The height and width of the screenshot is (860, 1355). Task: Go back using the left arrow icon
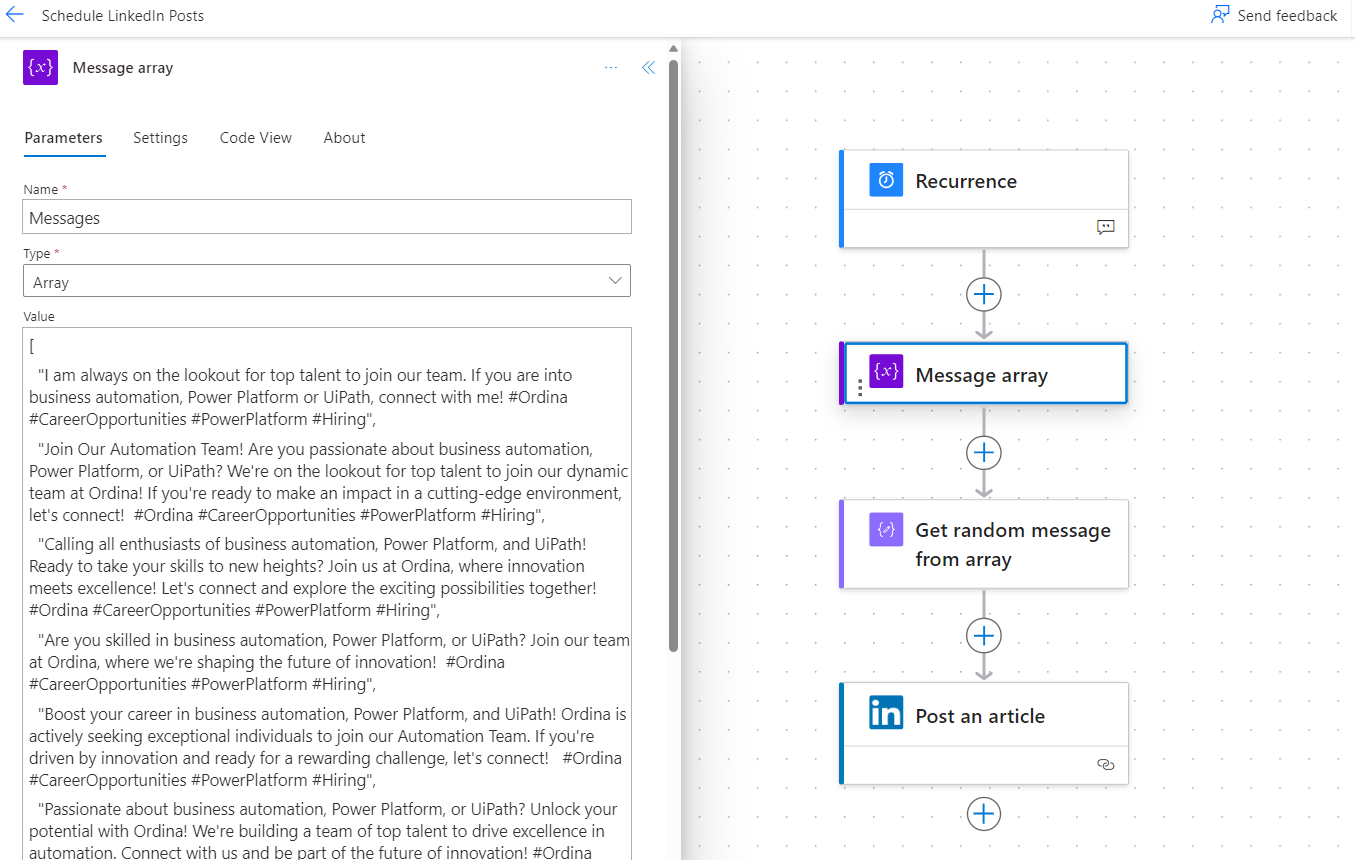(15, 15)
